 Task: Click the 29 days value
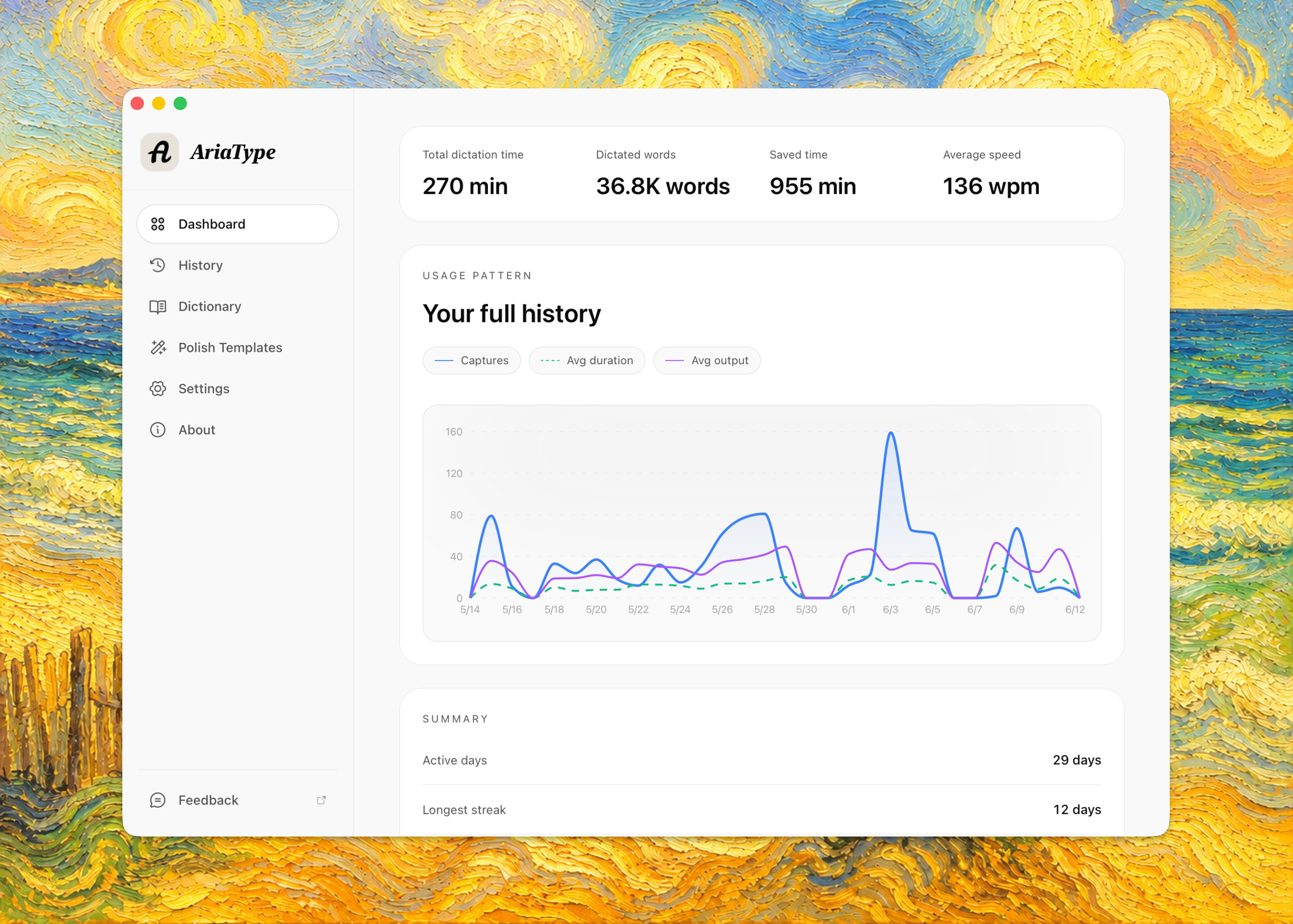click(x=1077, y=760)
